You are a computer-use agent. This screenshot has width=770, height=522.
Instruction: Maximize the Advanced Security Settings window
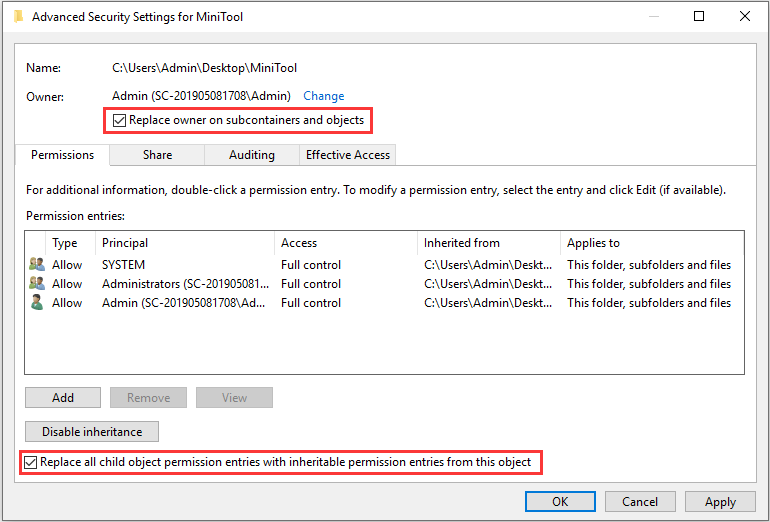[699, 16]
